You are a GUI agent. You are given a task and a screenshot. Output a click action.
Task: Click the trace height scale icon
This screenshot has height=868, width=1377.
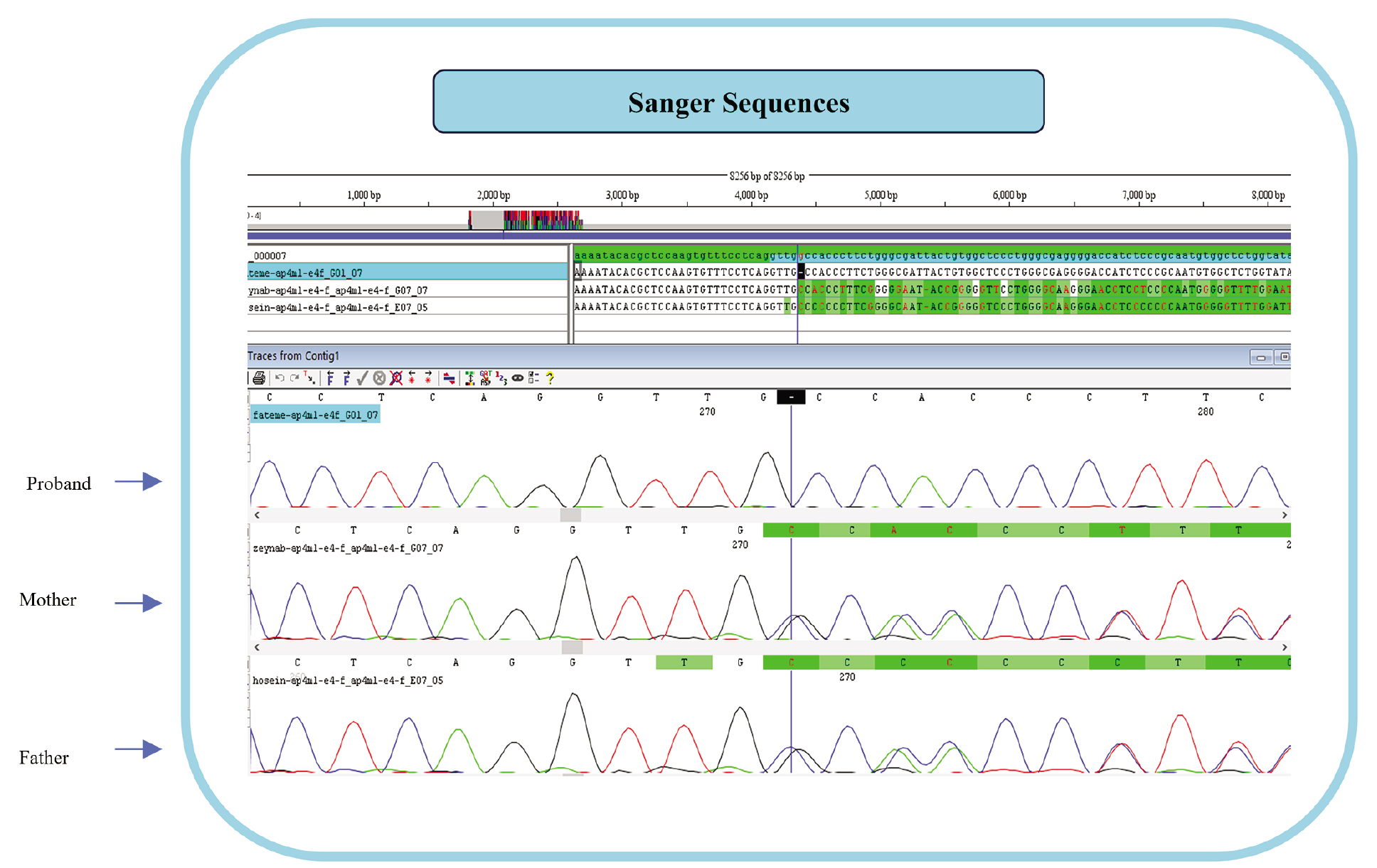pyautogui.click(x=470, y=378)
